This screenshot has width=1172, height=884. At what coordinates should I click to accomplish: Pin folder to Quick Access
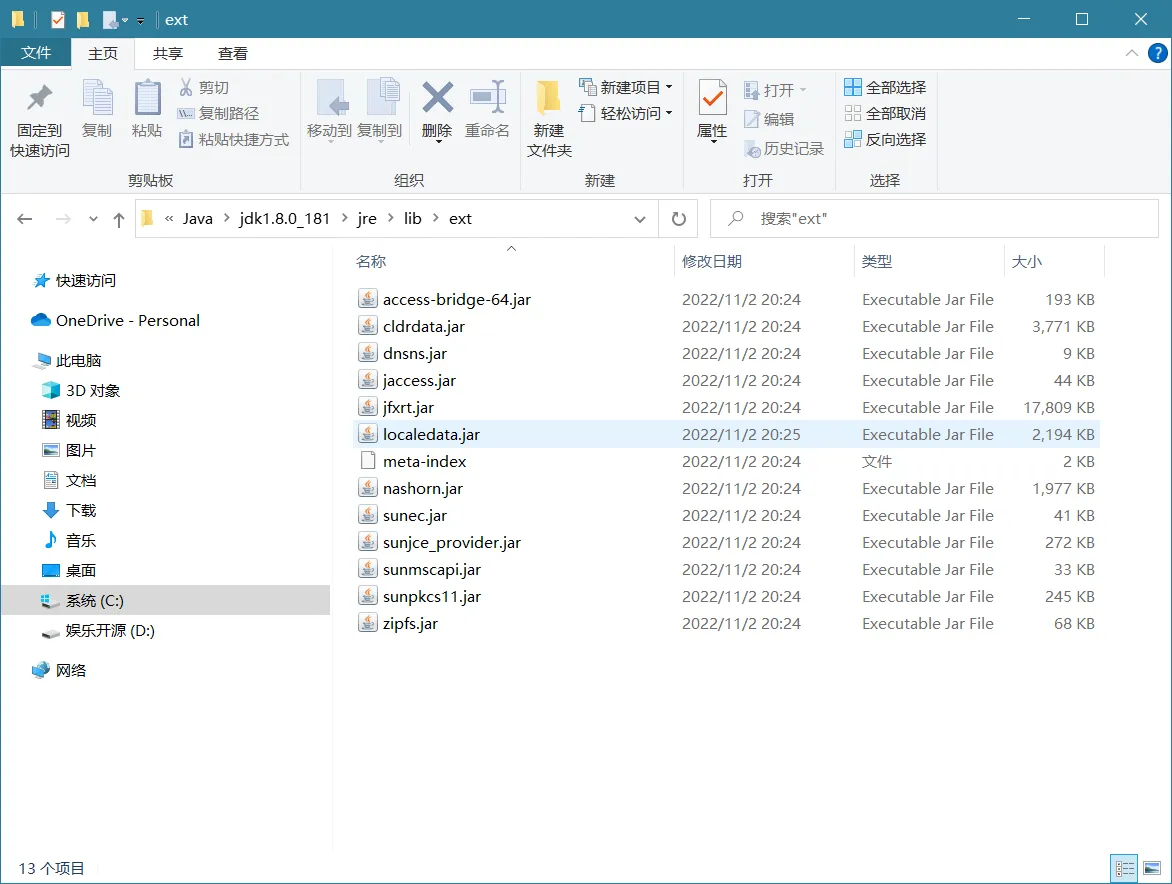[40, 120]
